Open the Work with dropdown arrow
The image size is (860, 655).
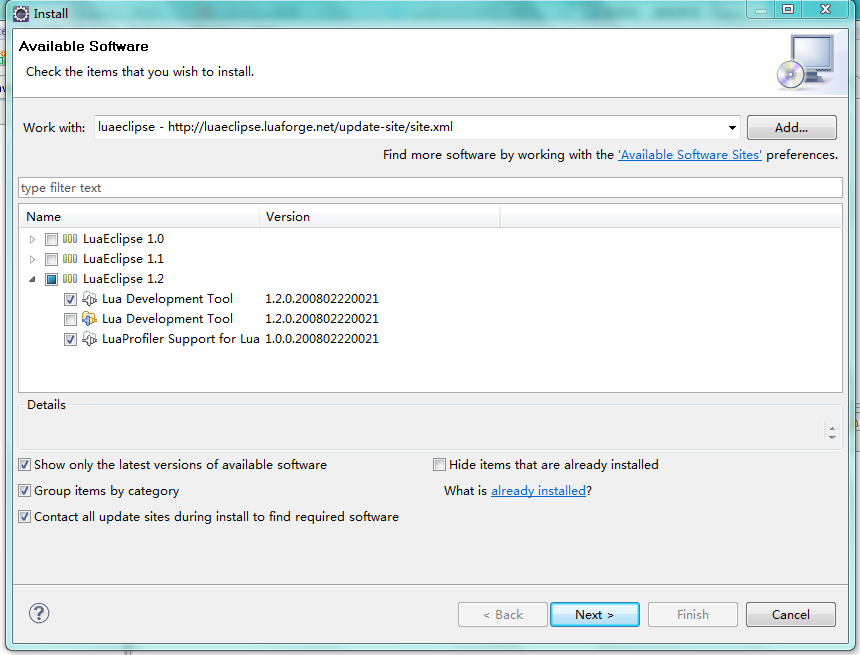tap(732, 128)
